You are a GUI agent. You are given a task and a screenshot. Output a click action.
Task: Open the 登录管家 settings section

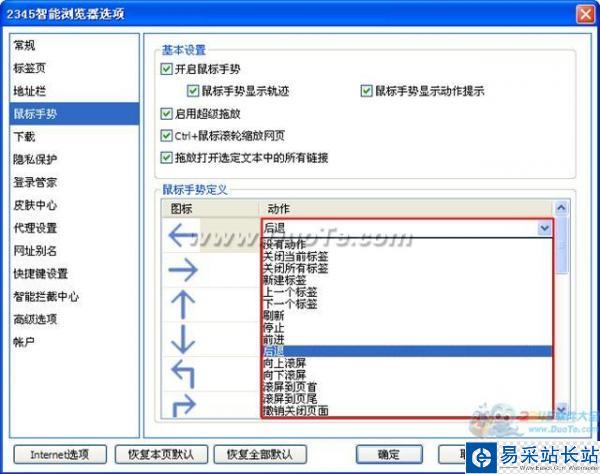point(74,182)
